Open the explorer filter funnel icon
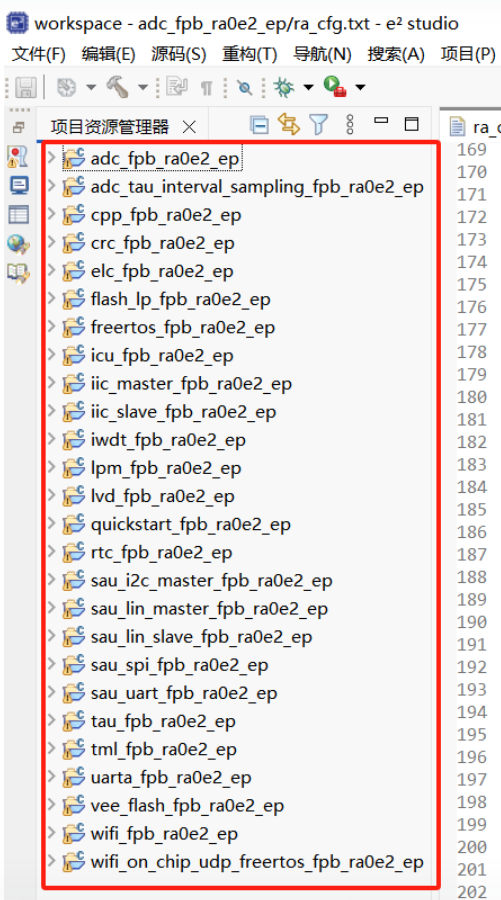The height and width of the screenshot is (900, 501). pyautogui.click(x=319, y=124)
